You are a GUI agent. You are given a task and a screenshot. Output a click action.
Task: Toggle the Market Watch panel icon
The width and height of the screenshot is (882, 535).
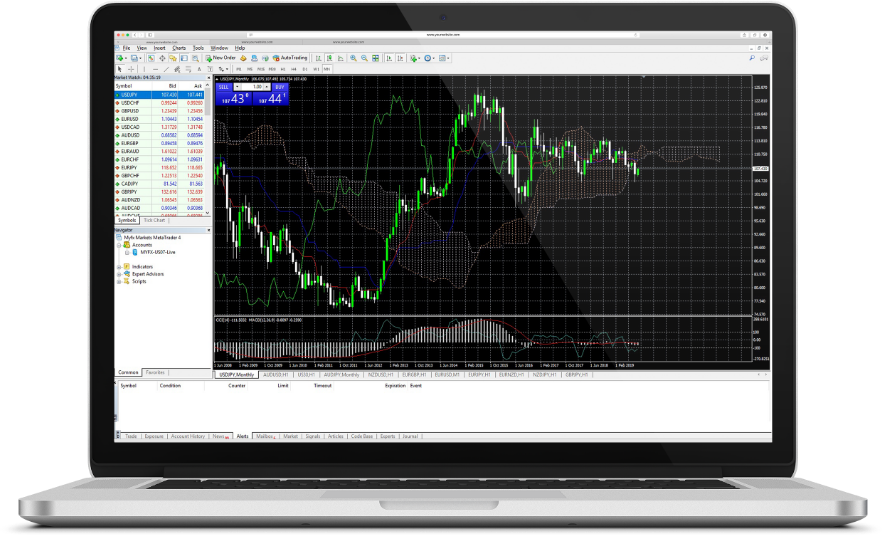(151, 58)
